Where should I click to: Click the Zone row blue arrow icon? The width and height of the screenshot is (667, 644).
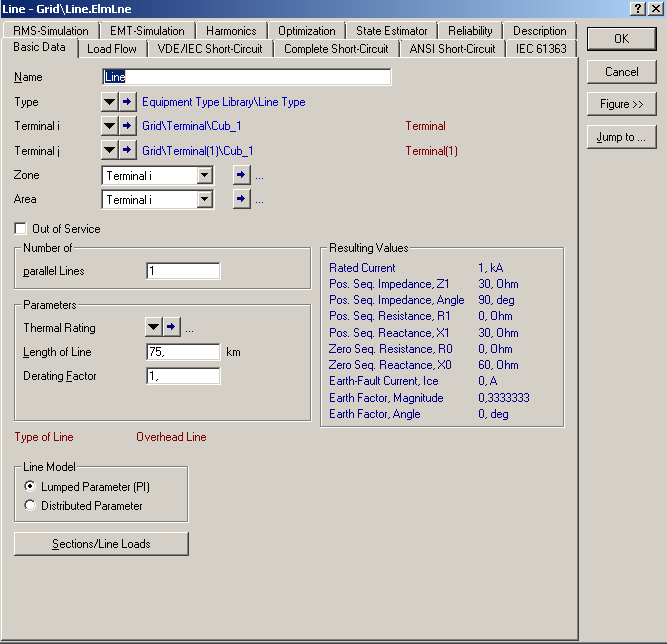pyautogui.click(x=241, y=175)
